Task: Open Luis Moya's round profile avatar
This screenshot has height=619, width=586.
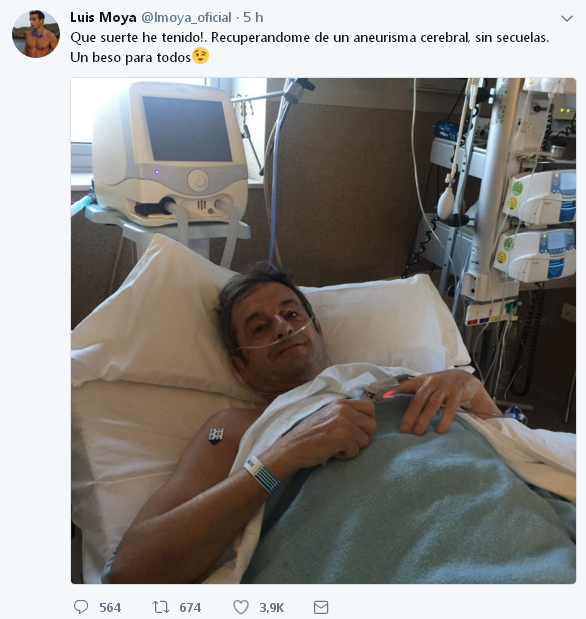Action: (x=36, y=34)
